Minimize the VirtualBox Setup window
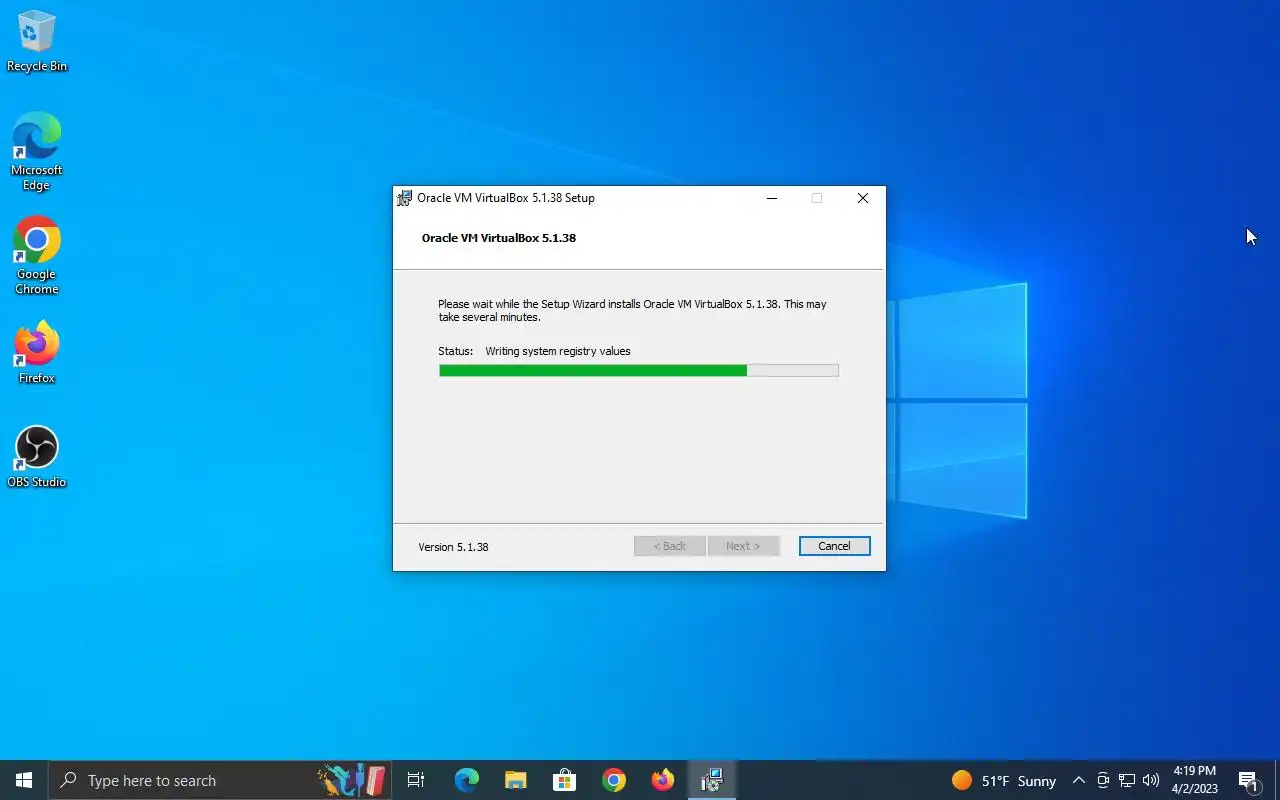 pos(772,198)
